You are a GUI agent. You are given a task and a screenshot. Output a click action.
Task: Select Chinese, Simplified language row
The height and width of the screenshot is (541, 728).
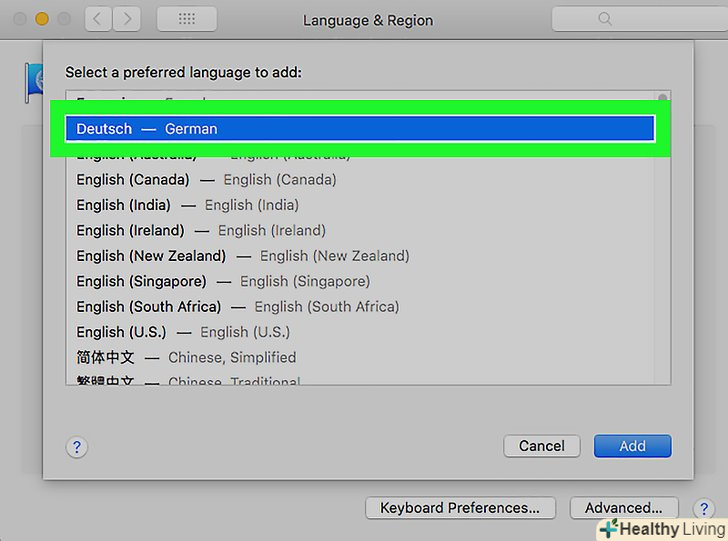tap(360, 358)
